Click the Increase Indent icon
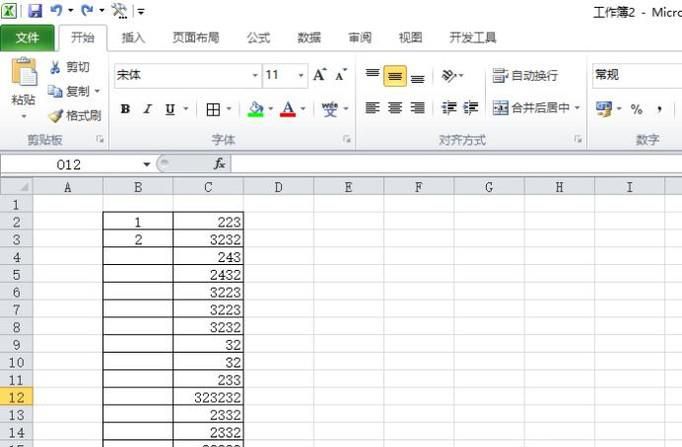This screenshot has width=682, height=447. [471, 108]
